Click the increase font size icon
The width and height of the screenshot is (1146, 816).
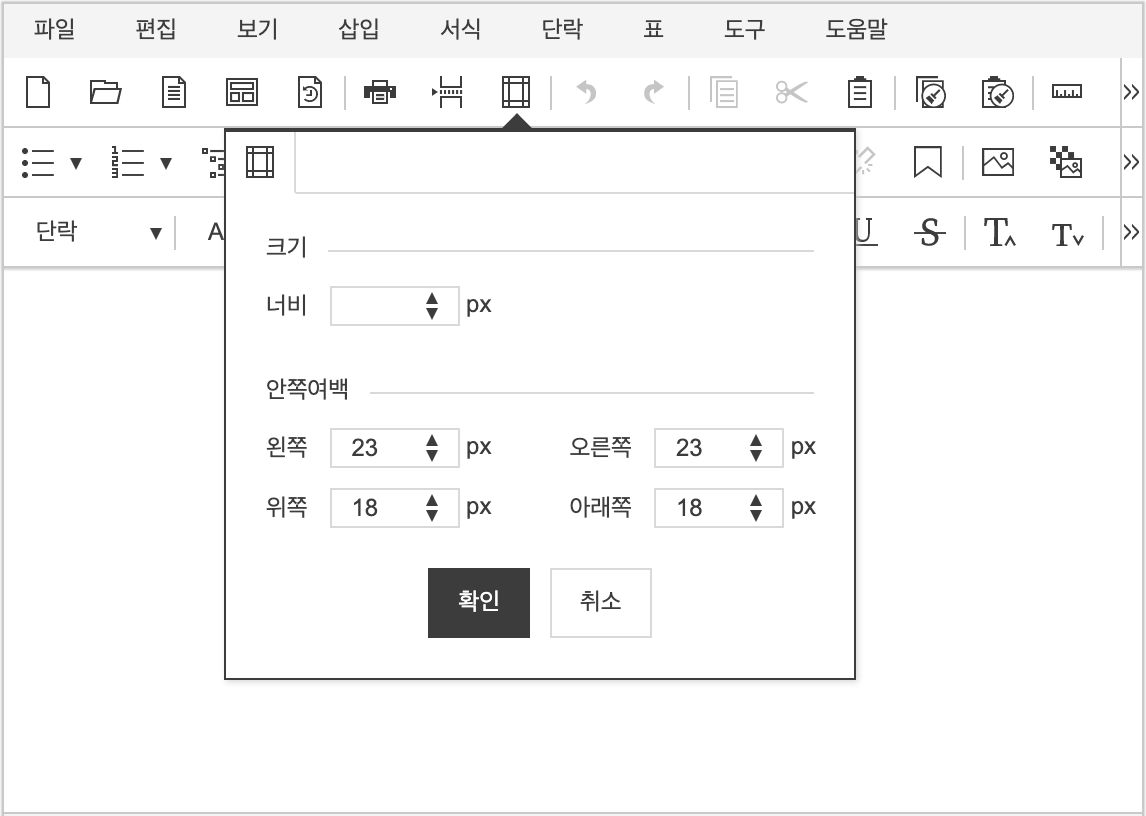pos(999,233)
